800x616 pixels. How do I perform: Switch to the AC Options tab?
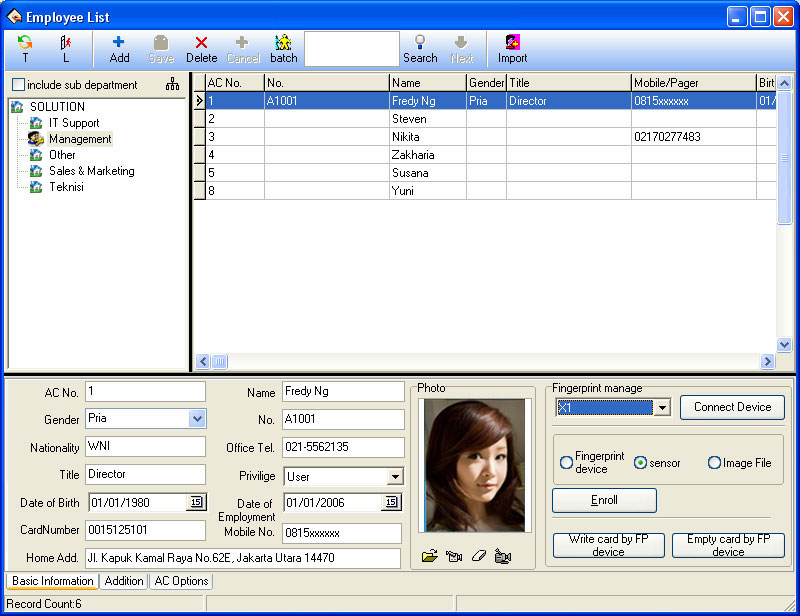[181, 581]
